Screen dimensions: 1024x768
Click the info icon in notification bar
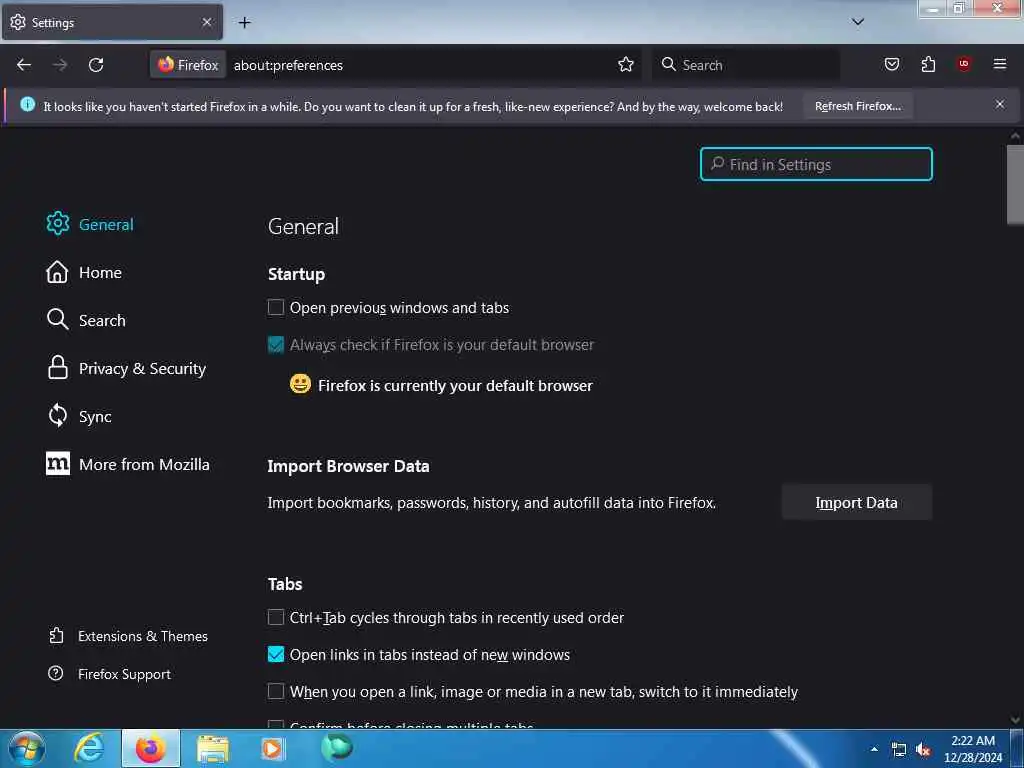[x=27, y=104]
